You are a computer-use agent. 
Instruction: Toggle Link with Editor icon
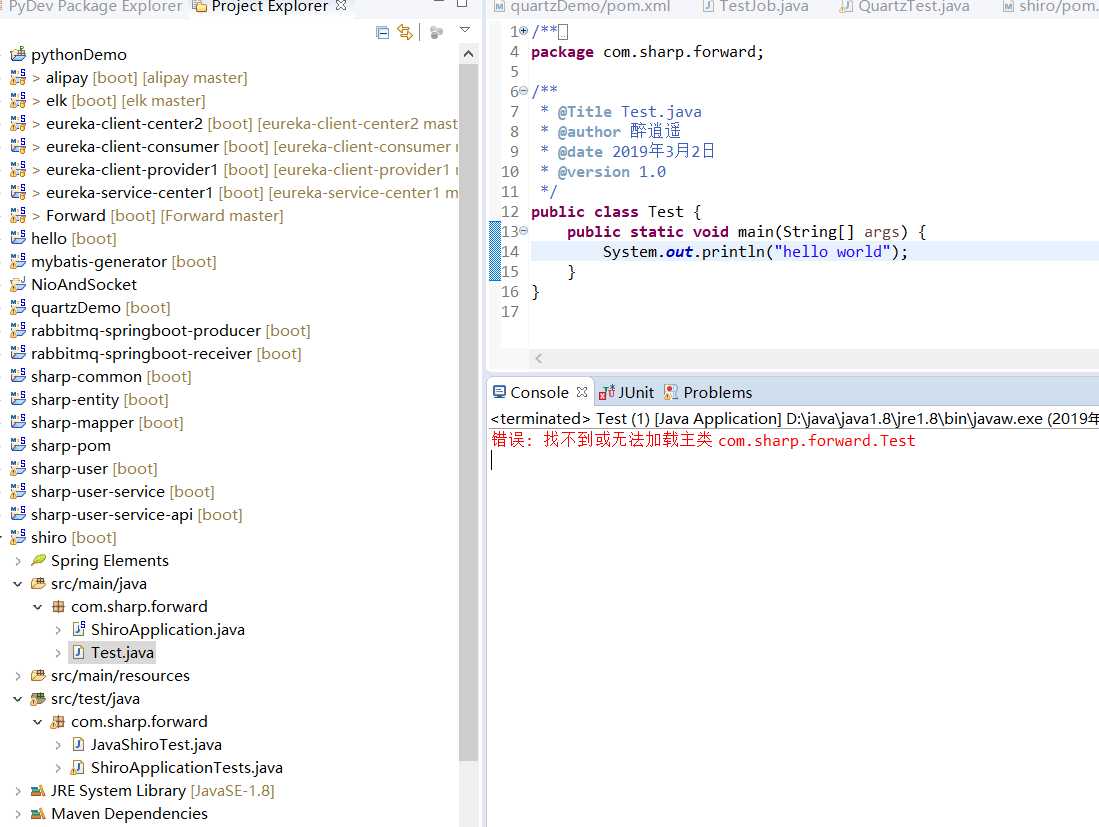(405, 32)
